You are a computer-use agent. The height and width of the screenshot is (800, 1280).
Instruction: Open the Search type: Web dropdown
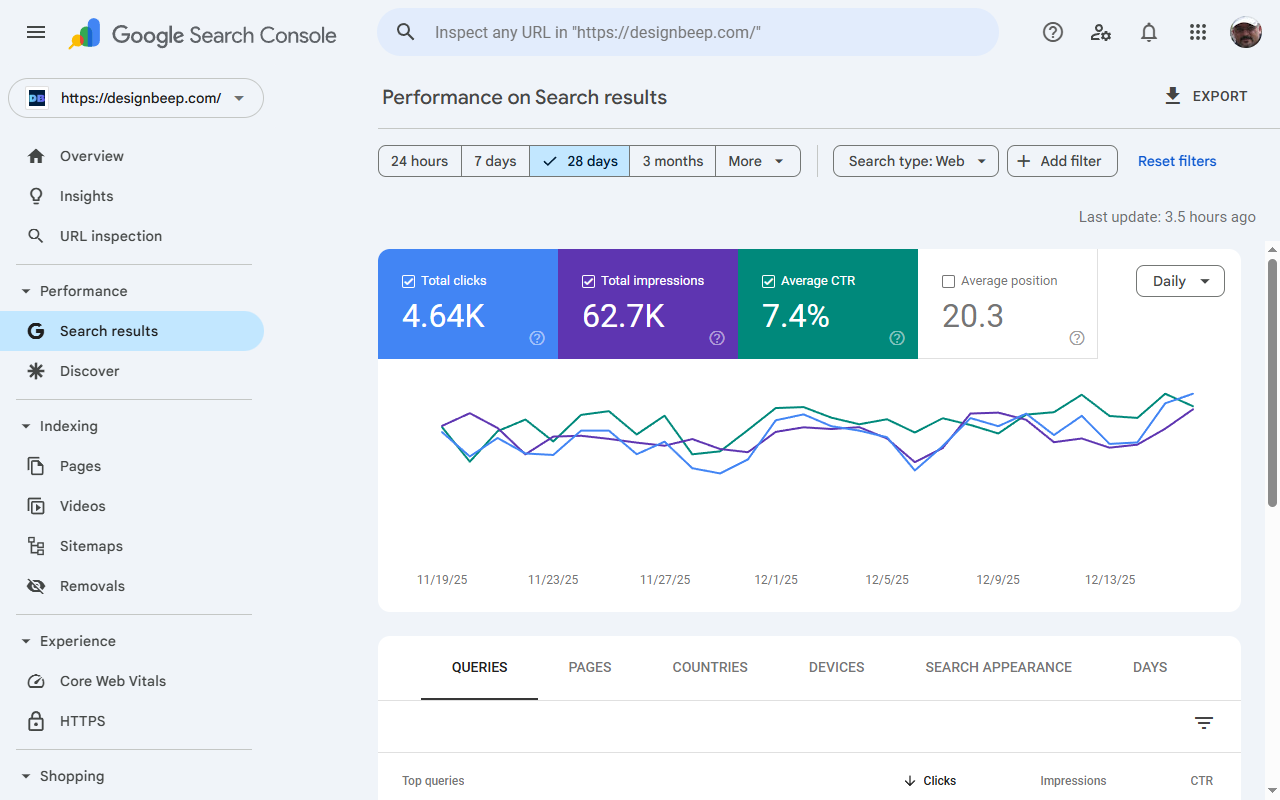point(915,161)
